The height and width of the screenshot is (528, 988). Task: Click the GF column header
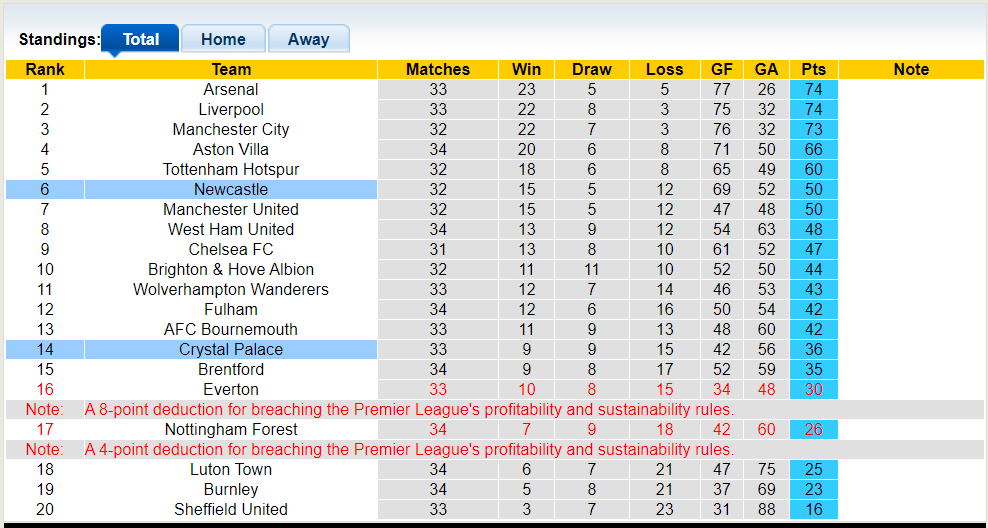click(x=721, y=69)
